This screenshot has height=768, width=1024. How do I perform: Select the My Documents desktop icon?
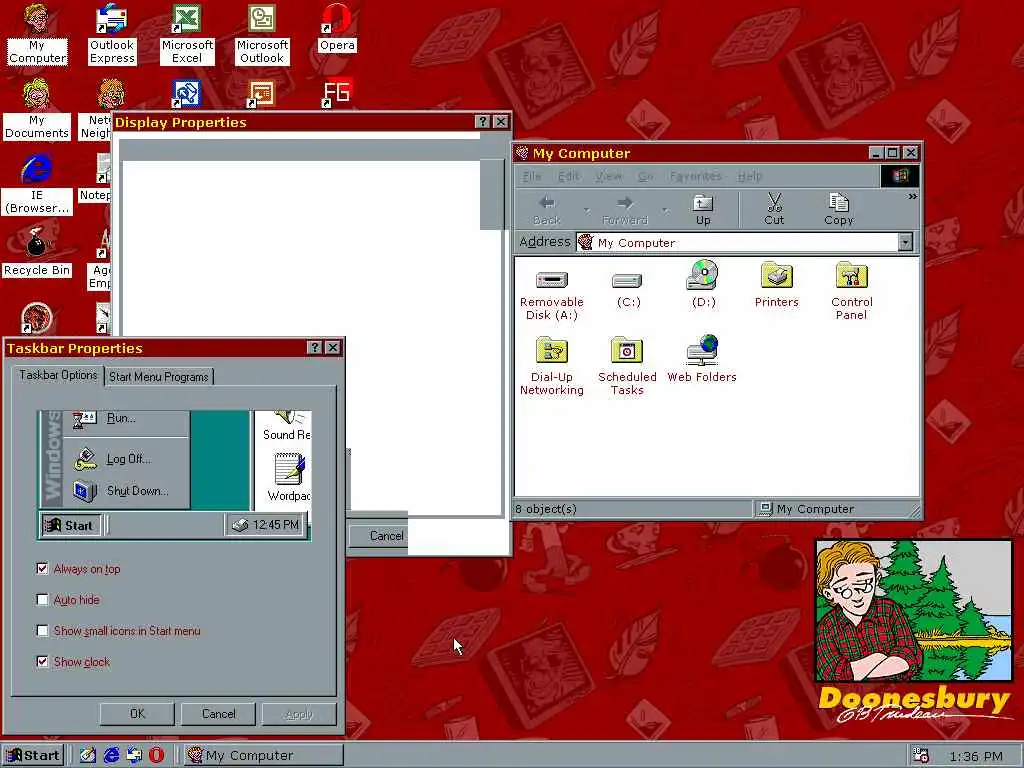tap(37, 109)
